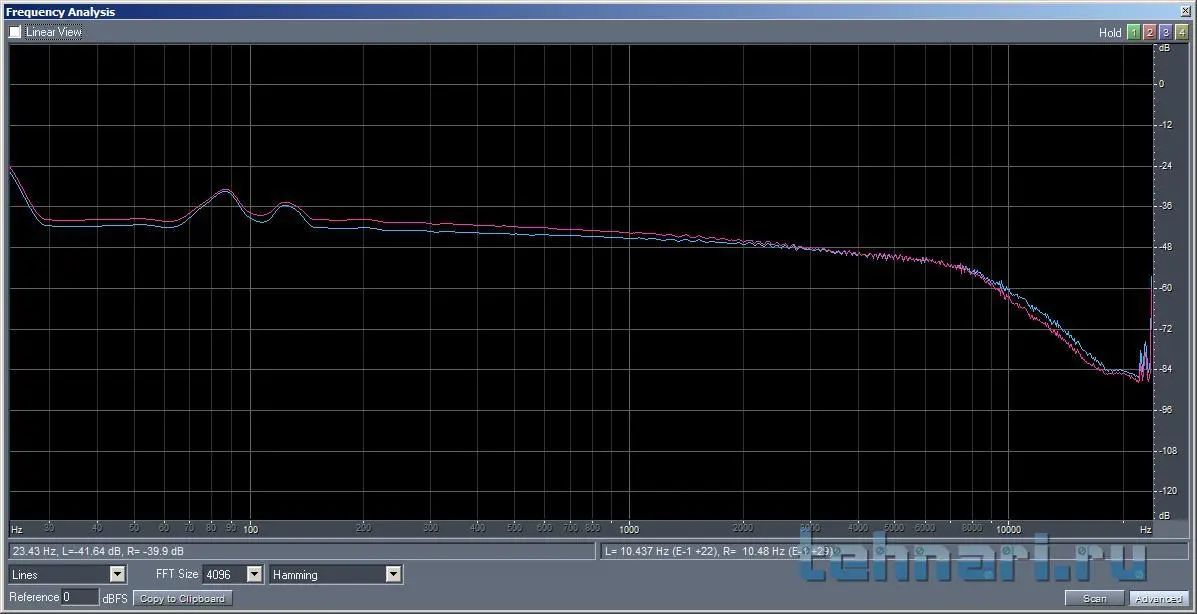1197x614 pixels.
Task: Toggle Hold button 1
Action: (x=1134, y=32)
